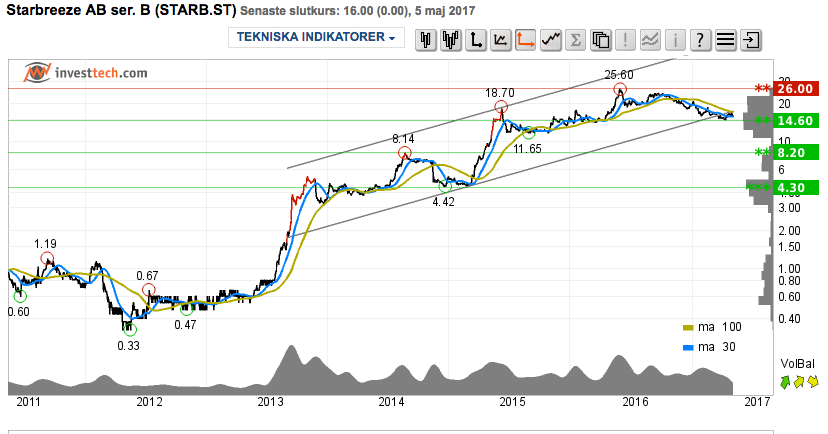Open help with the question mark icon
Screen dimensions: 828x434
700,40
